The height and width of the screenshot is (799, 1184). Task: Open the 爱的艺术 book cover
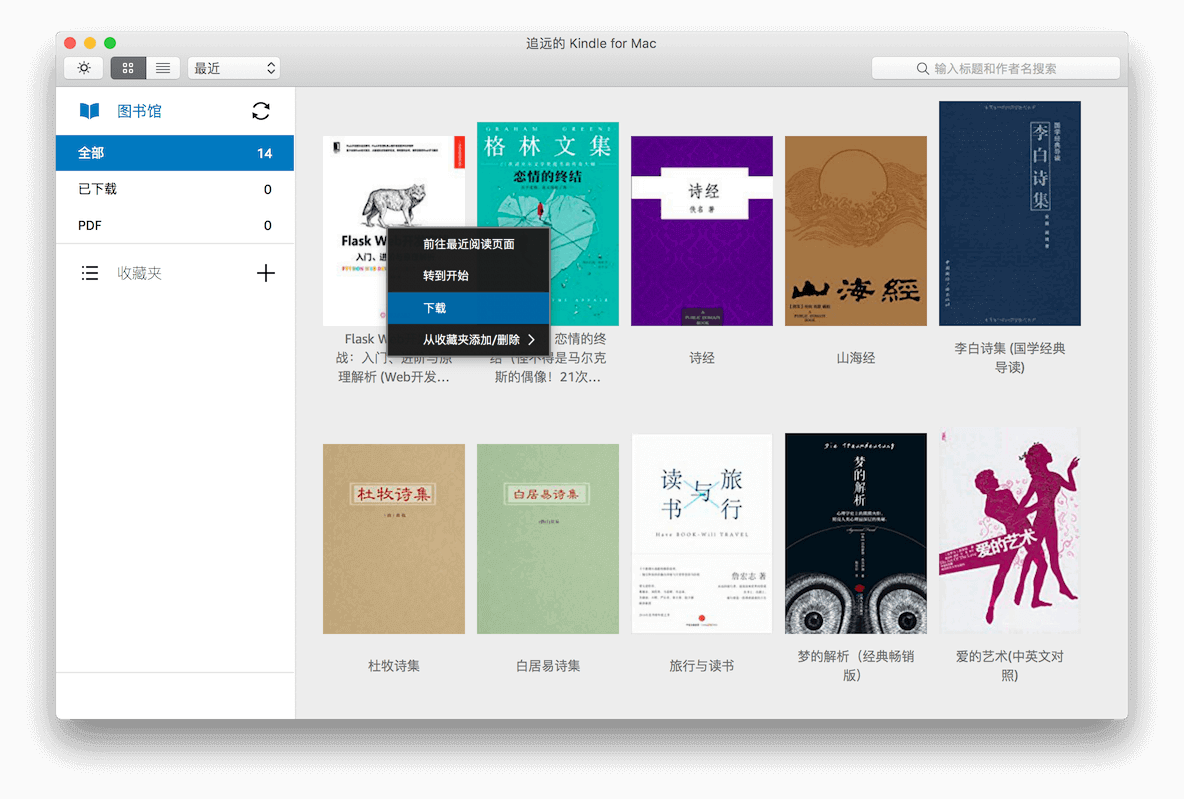1010,531
